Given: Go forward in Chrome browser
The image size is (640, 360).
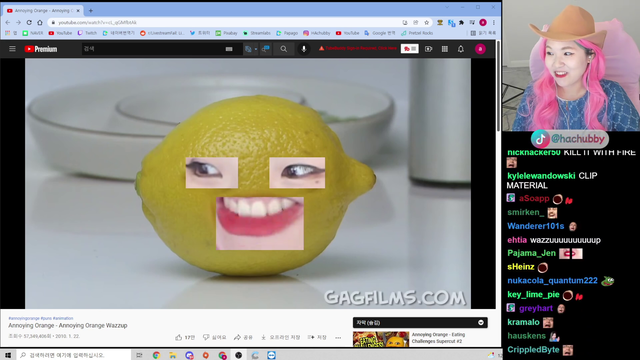Looking at the screenshot, I should tap(18, 22).
